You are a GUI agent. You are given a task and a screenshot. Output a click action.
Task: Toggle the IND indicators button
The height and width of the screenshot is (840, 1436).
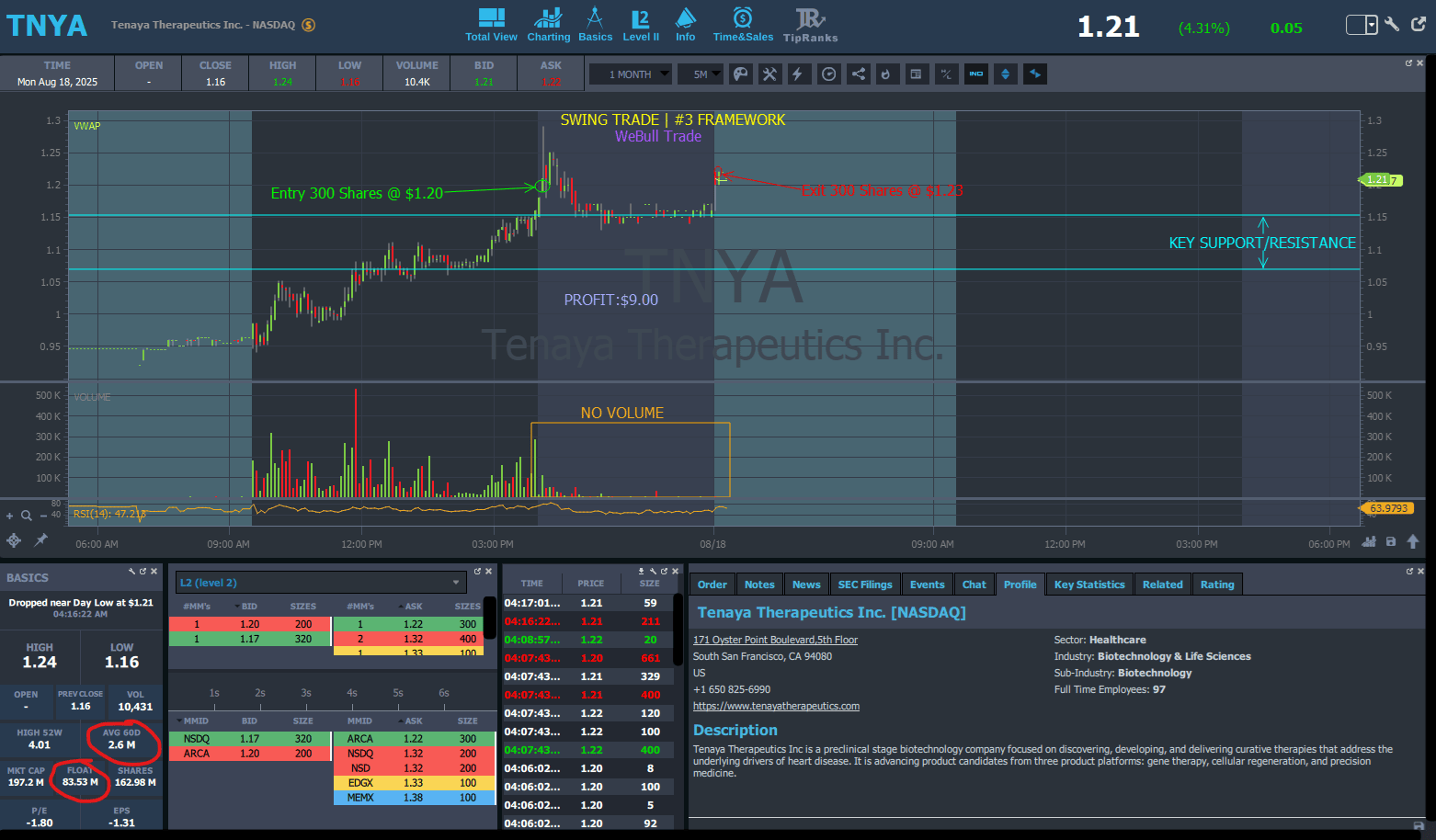[x=975, y=74]
